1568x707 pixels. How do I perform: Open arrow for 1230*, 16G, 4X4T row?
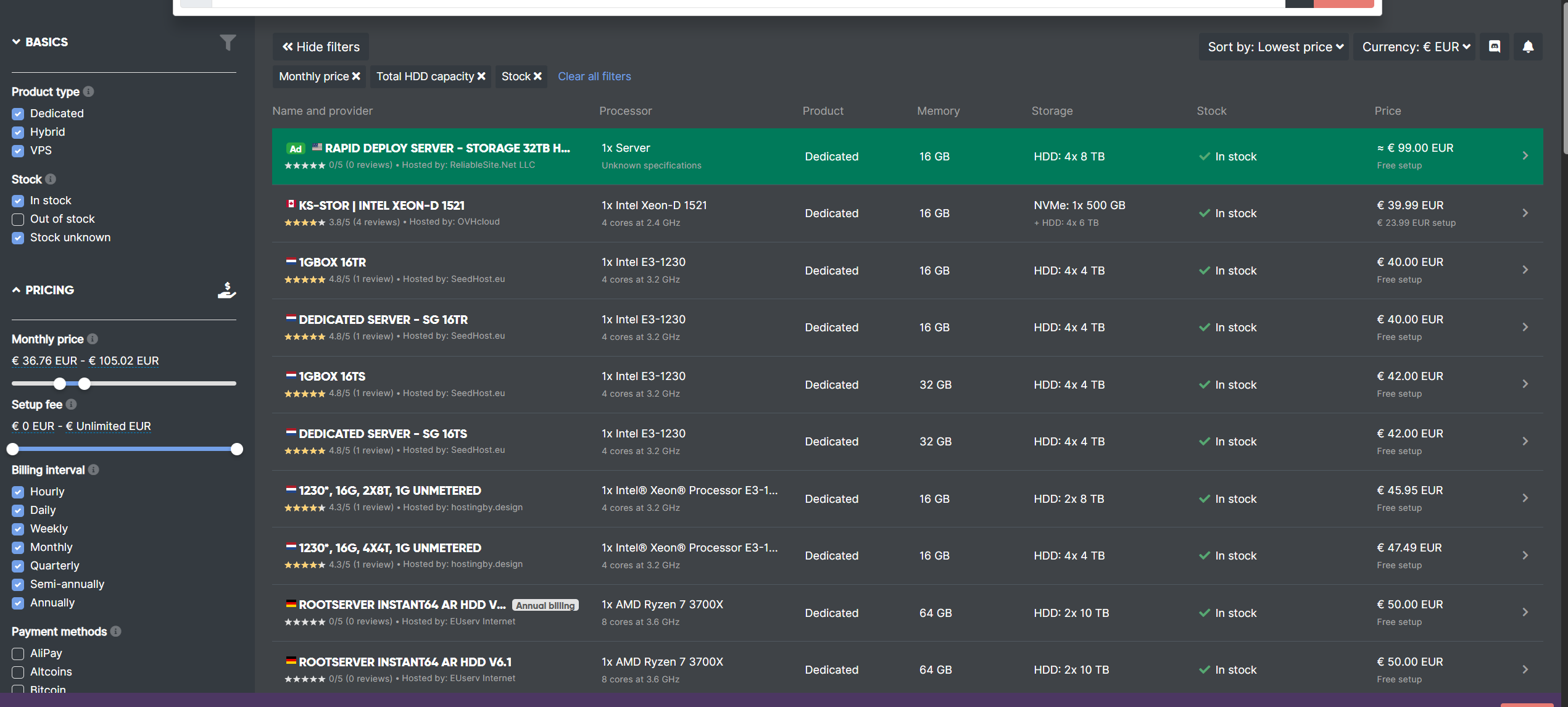pyautogui.click(x=1525, y=555)
